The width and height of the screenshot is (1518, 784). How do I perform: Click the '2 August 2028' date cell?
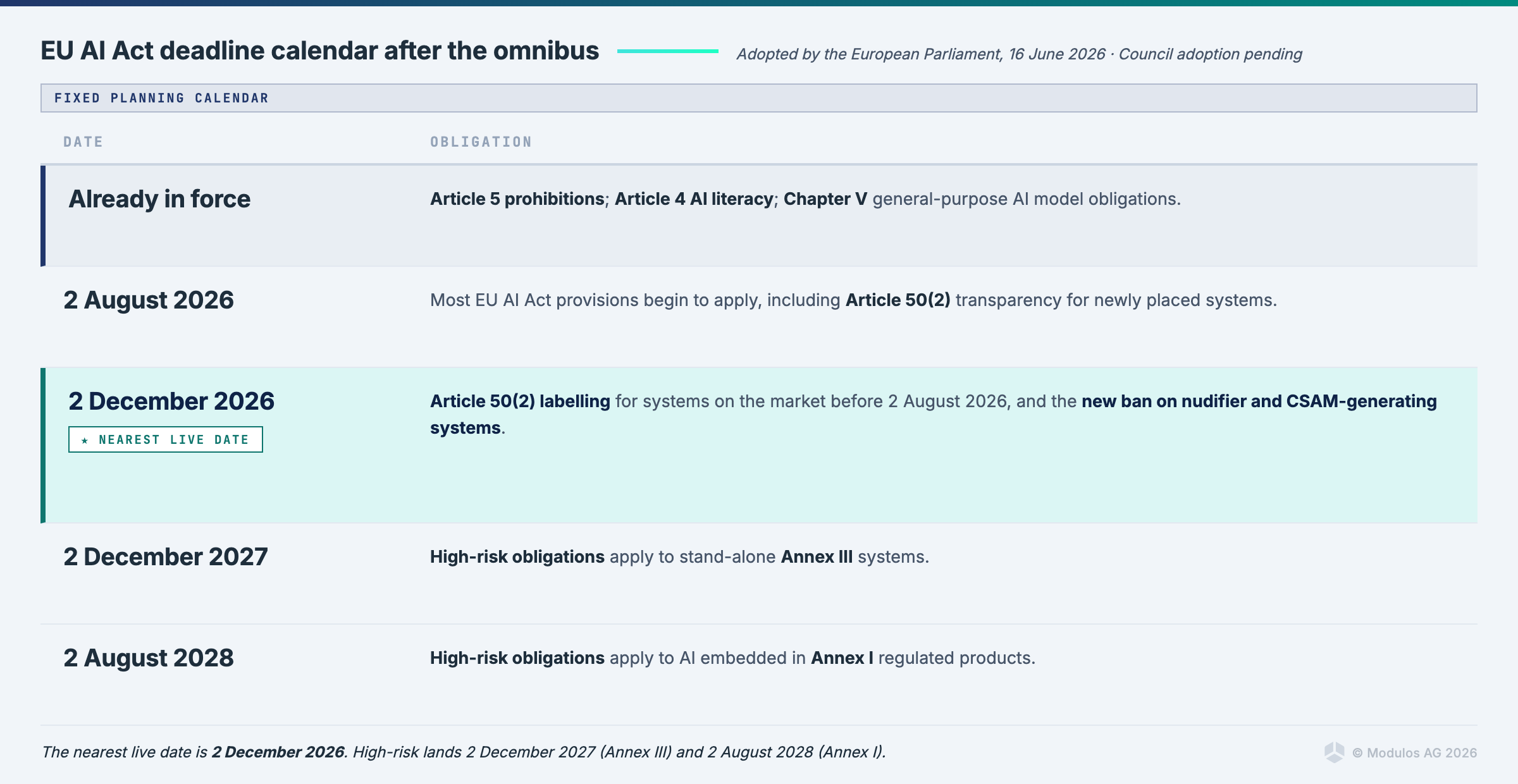149,658
